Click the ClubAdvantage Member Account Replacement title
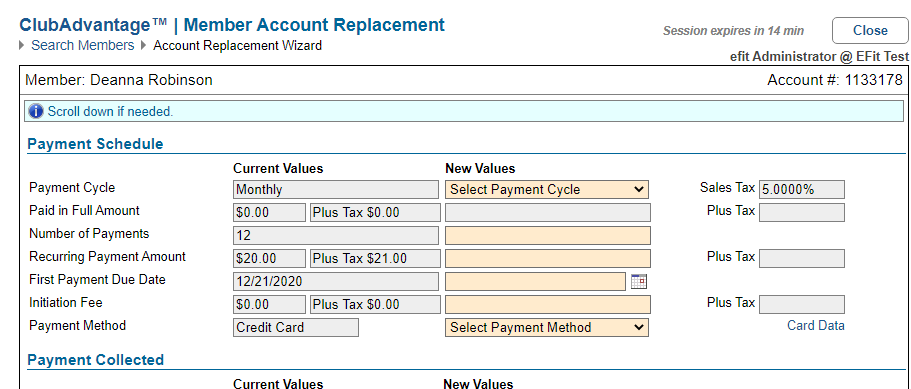This screenshot has width=911, height=389. tap(232, 25)
